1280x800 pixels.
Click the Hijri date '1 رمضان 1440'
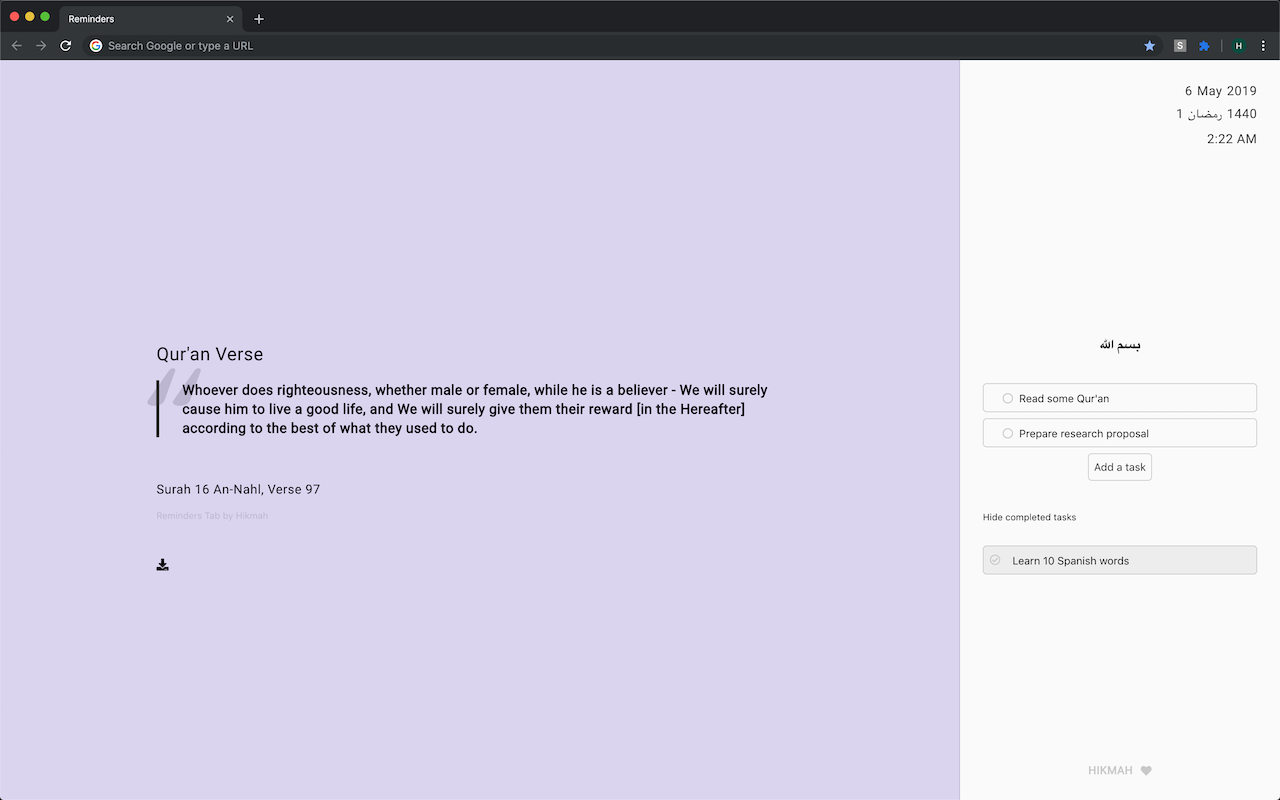tap(1216, 114)
